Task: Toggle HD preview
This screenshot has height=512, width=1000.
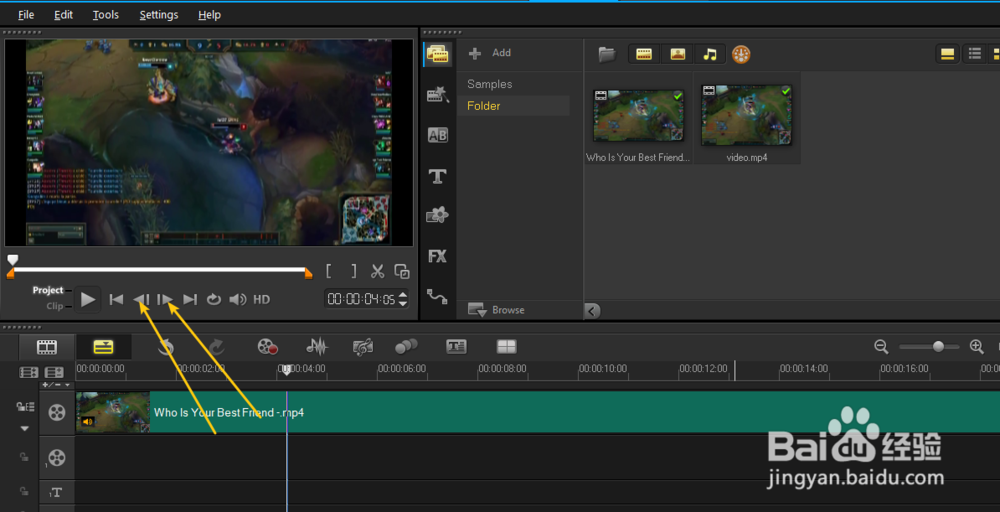Action: point(261,299)
